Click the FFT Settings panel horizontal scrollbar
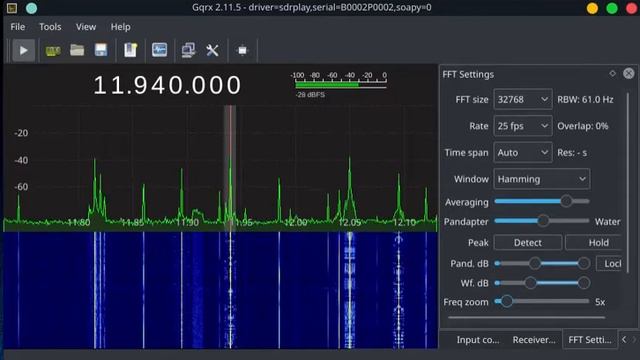 click(x=527, y=317)
